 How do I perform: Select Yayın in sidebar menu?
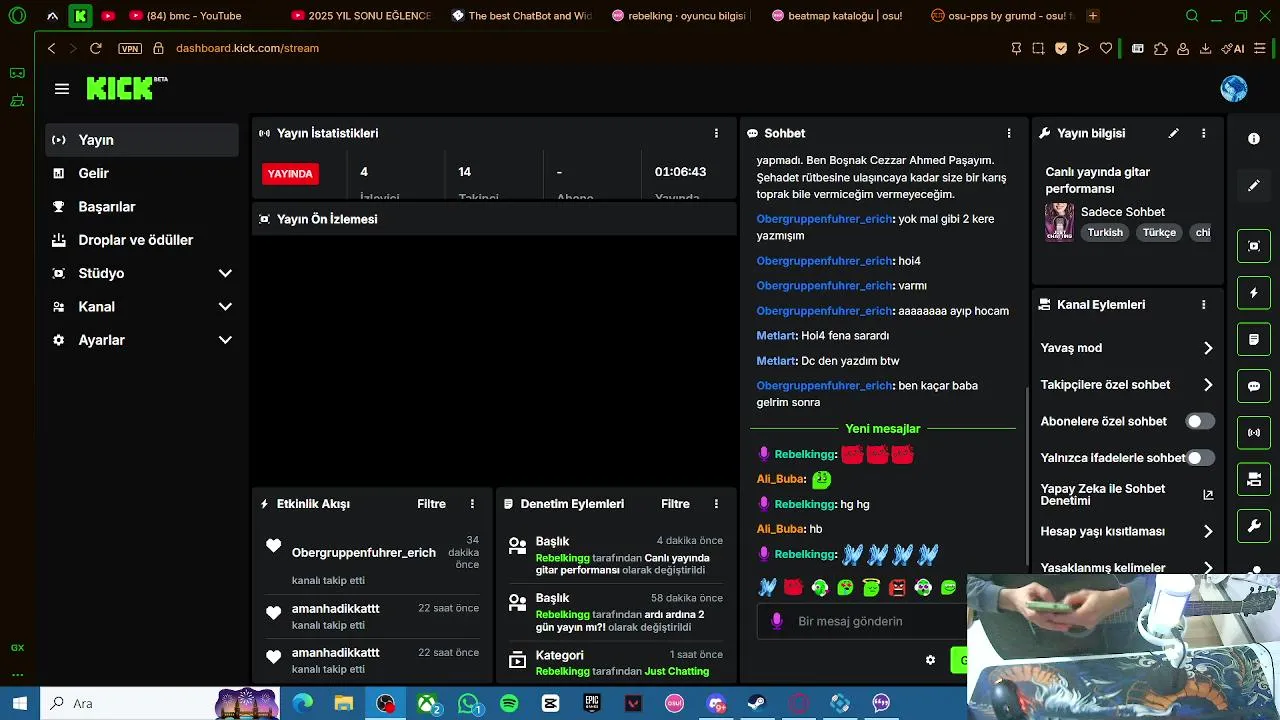(x=142, y=140)
